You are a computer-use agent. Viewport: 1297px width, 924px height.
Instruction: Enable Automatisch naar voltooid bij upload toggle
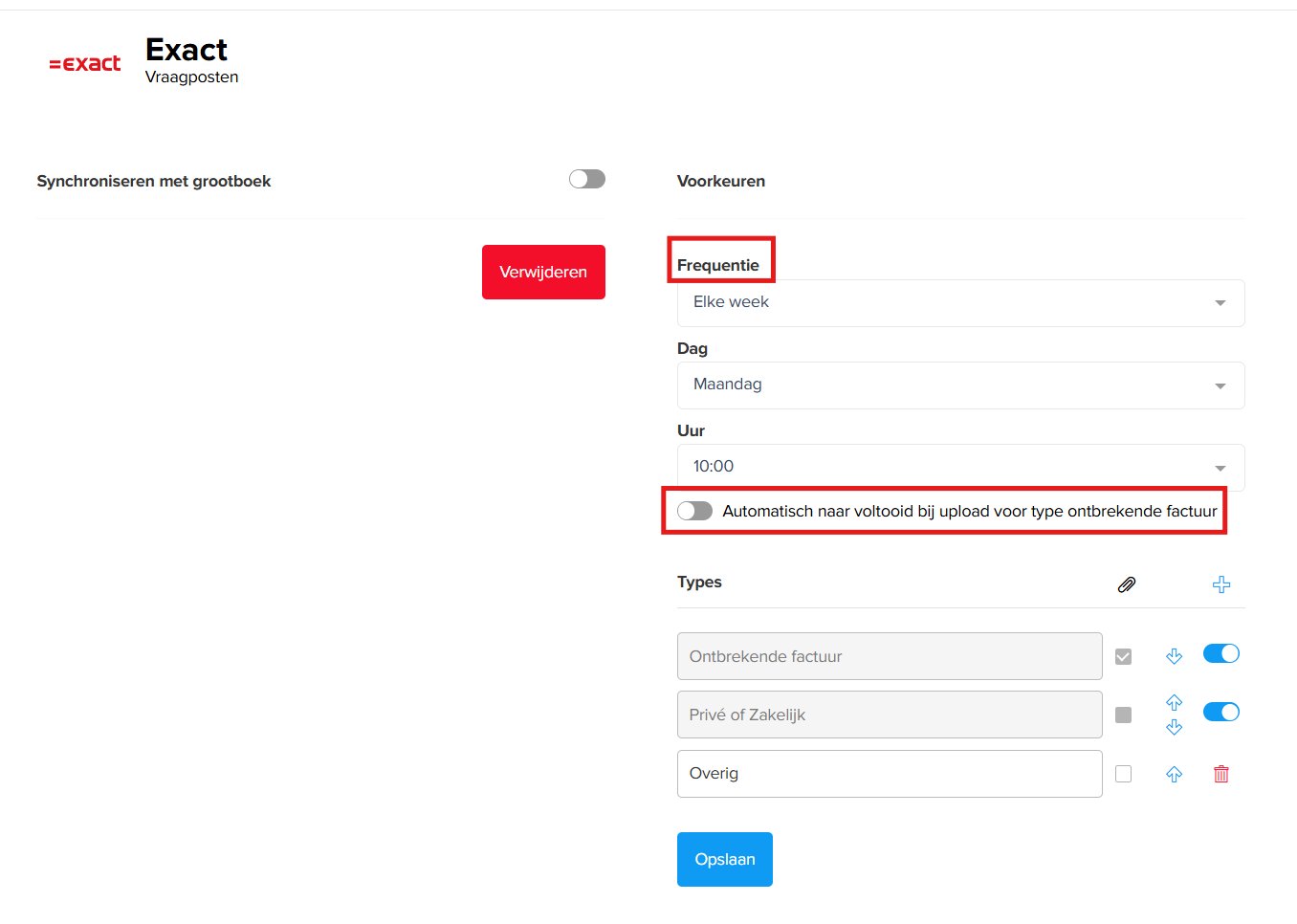coord(694,511)
